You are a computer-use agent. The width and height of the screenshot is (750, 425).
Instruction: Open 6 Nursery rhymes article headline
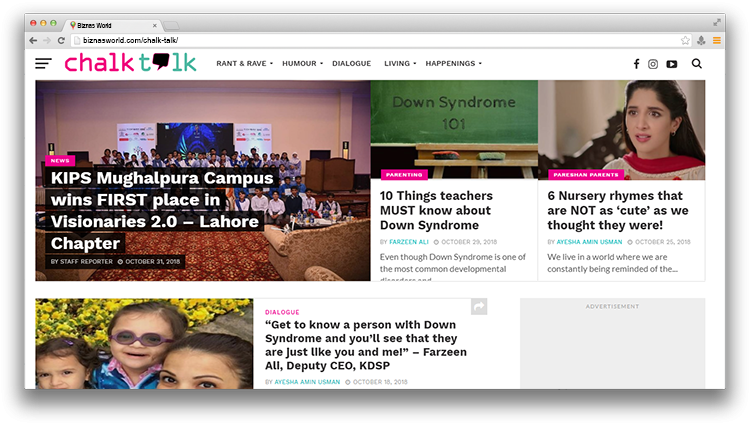(618, 210)
